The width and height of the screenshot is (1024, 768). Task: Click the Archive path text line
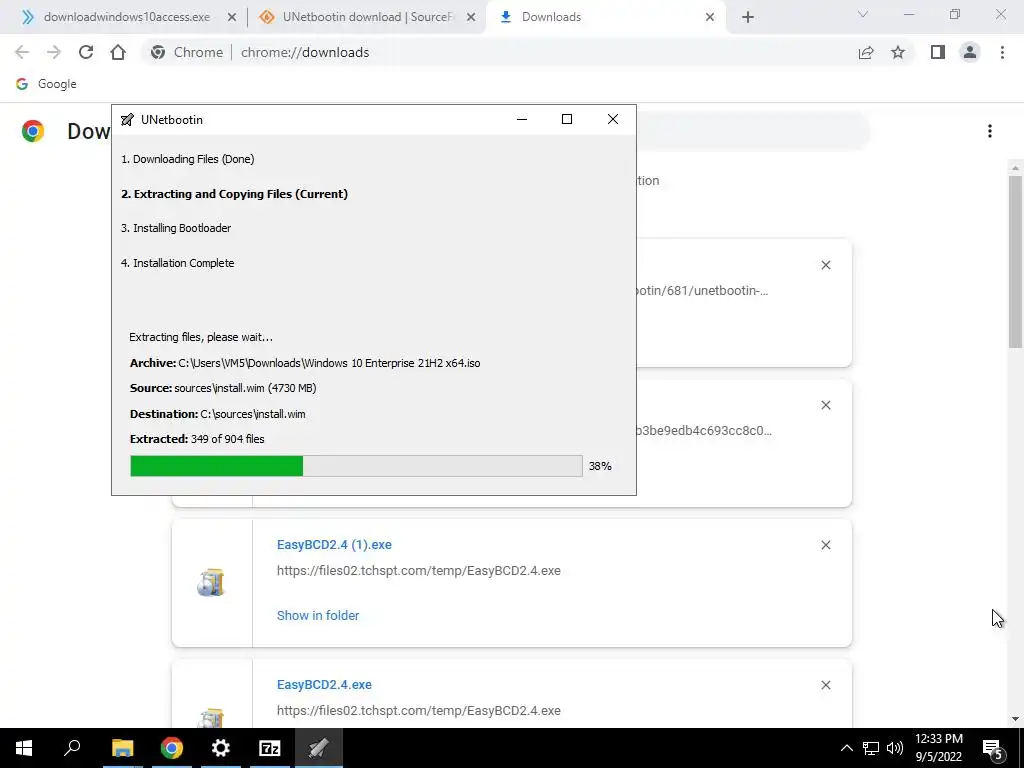pyautogui.click(x=305, y=363)
